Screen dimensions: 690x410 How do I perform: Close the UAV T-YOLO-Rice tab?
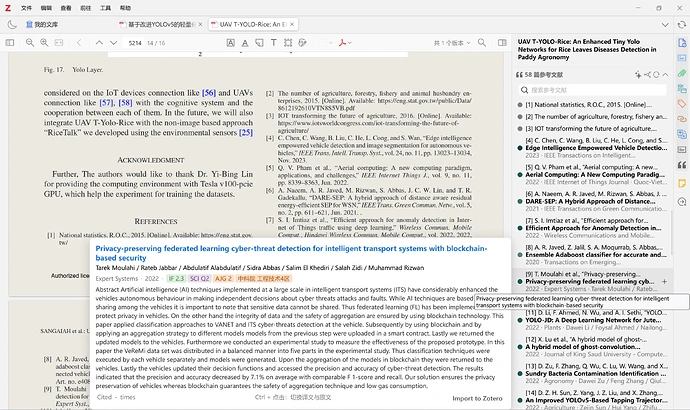[292, 24]
